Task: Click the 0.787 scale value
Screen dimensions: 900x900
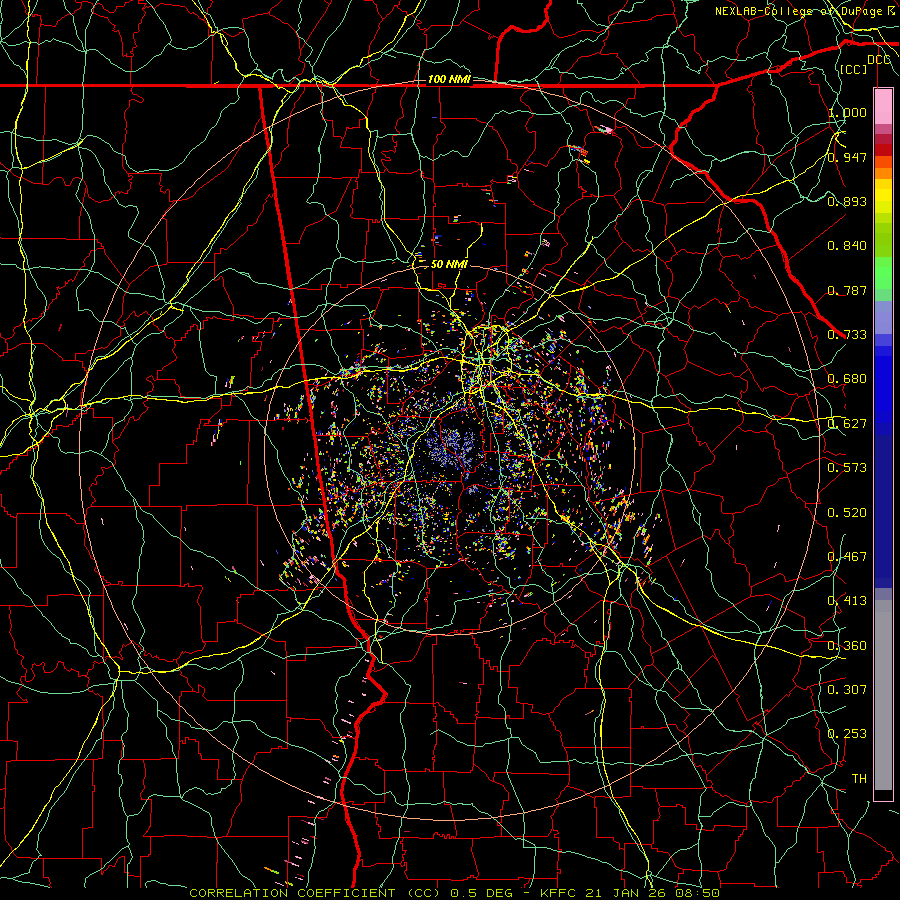Action: point(847,290)
